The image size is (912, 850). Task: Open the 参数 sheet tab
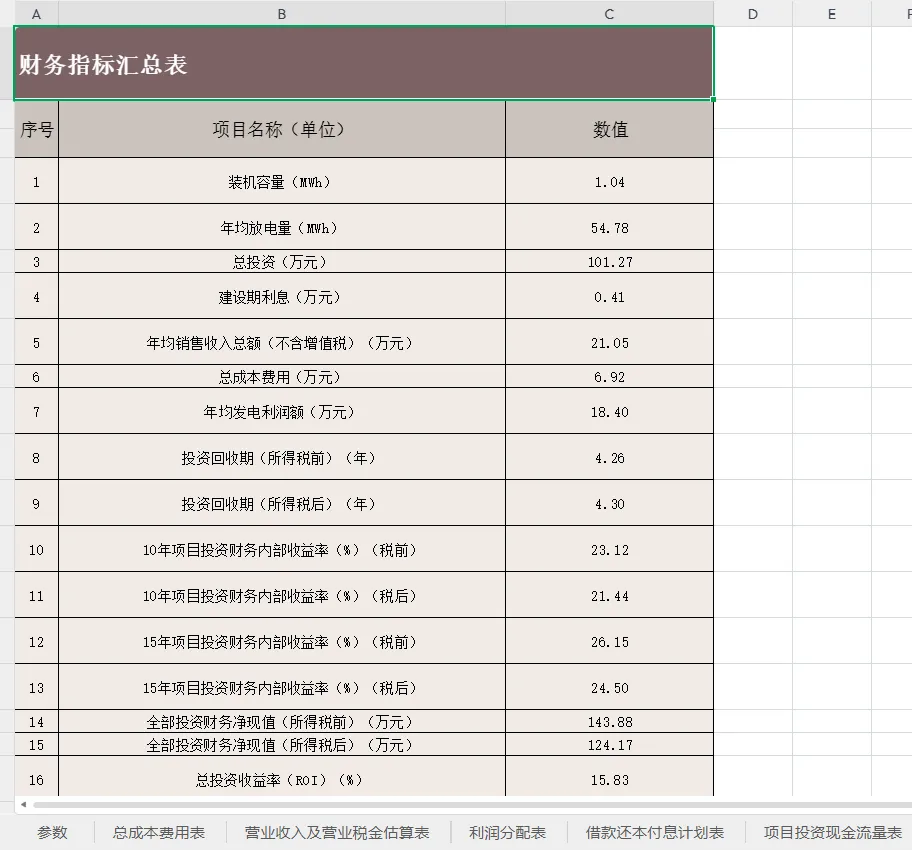(52, 833)
